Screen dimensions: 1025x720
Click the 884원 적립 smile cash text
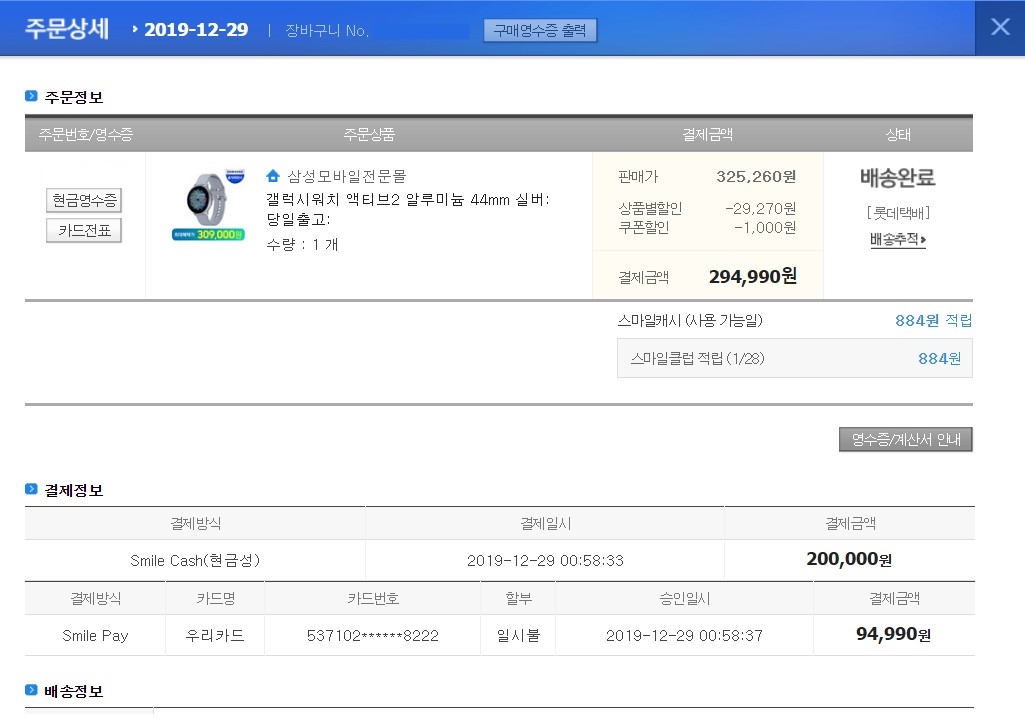(x=933, y=320)
